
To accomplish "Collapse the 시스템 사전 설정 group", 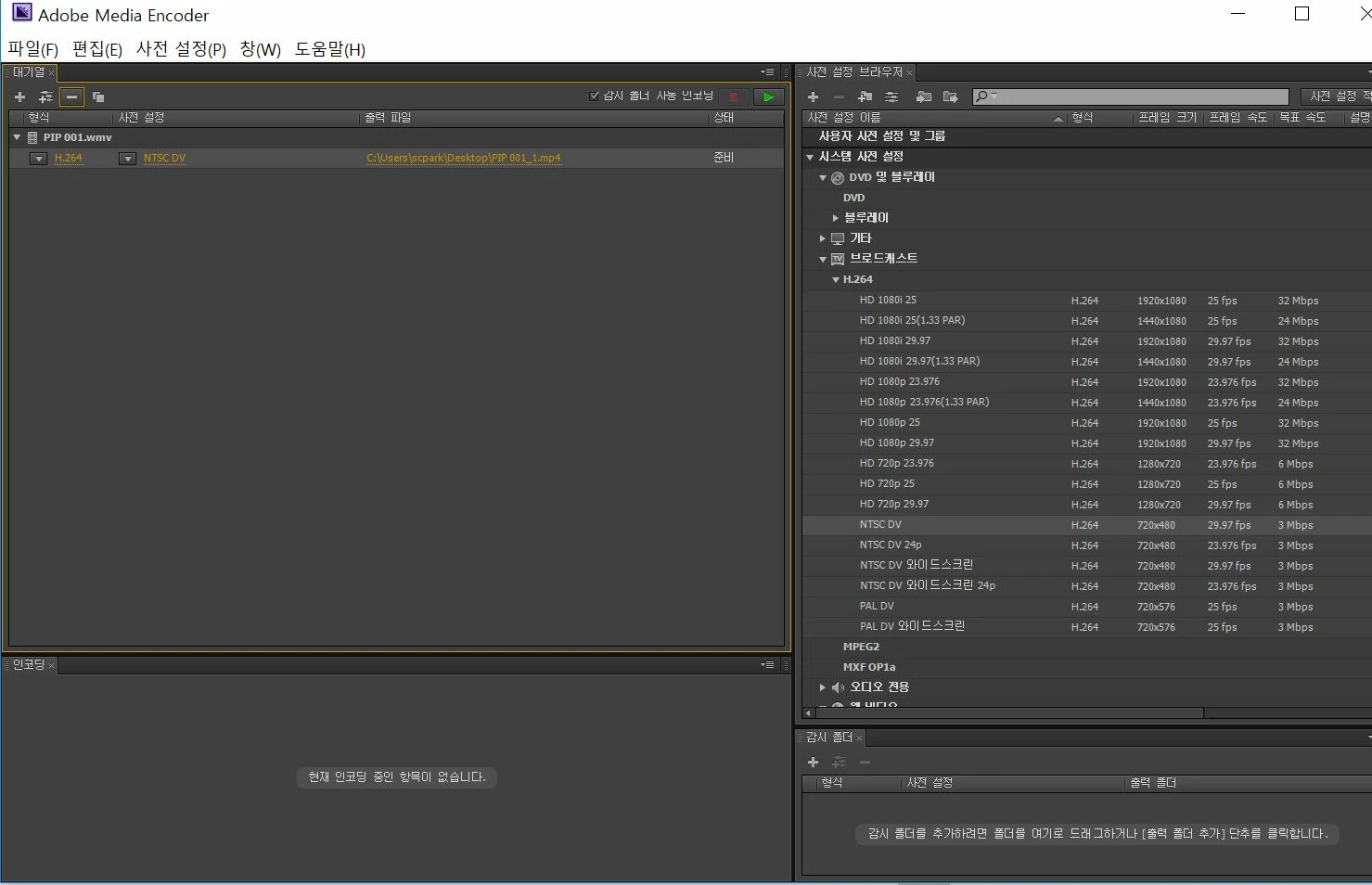I will pos(810,157).
